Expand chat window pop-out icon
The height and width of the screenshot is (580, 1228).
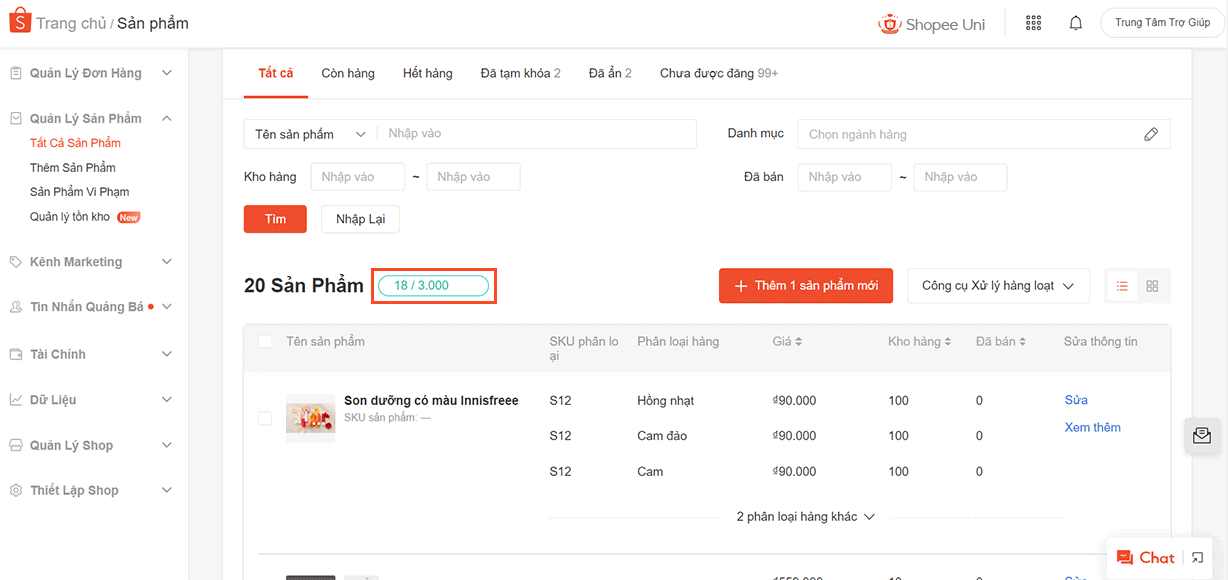1198,558
